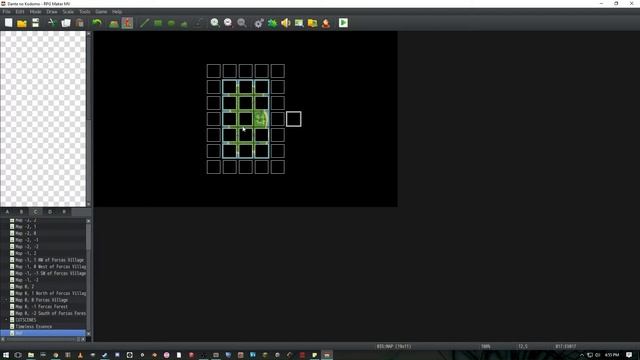This screenshot has width=640, height=360.
Task: Click the Copy icon in toolbar
Action: point(66,23)
